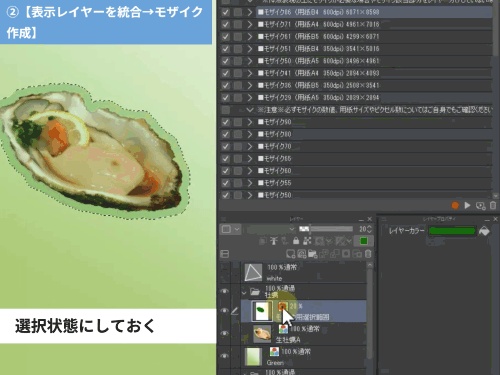
Task: Hide the 生牡蠣A layer using eye icon
Action: (225, 333)
